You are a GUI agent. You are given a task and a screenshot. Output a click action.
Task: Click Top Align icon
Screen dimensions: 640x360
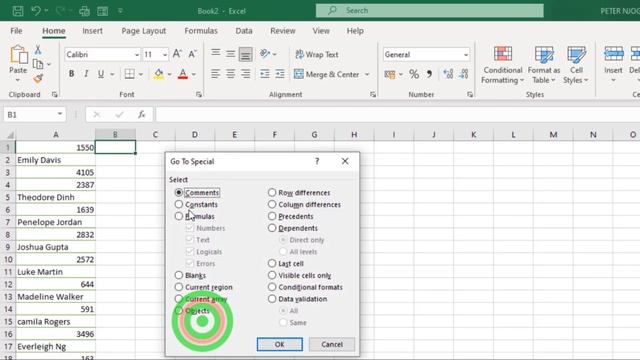pyautogui.click(x=216, y=54)
